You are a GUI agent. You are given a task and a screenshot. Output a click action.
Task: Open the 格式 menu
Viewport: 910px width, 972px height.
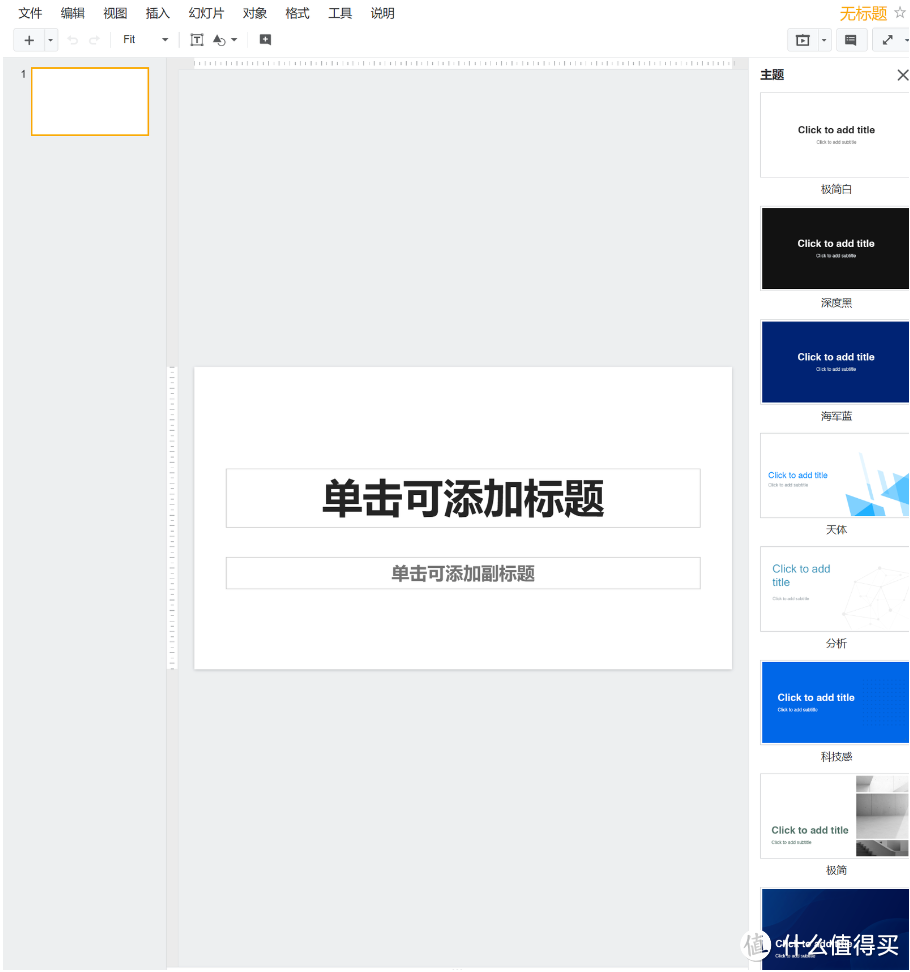point(296,13)
